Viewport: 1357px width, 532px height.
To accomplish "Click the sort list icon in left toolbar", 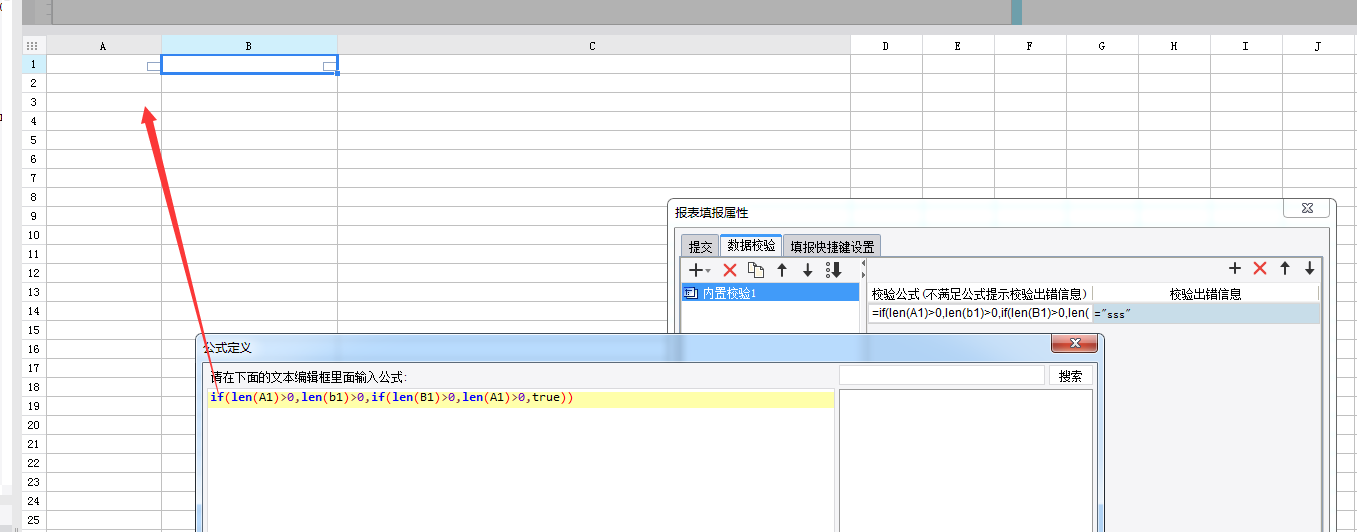I will tap(834, 270).
